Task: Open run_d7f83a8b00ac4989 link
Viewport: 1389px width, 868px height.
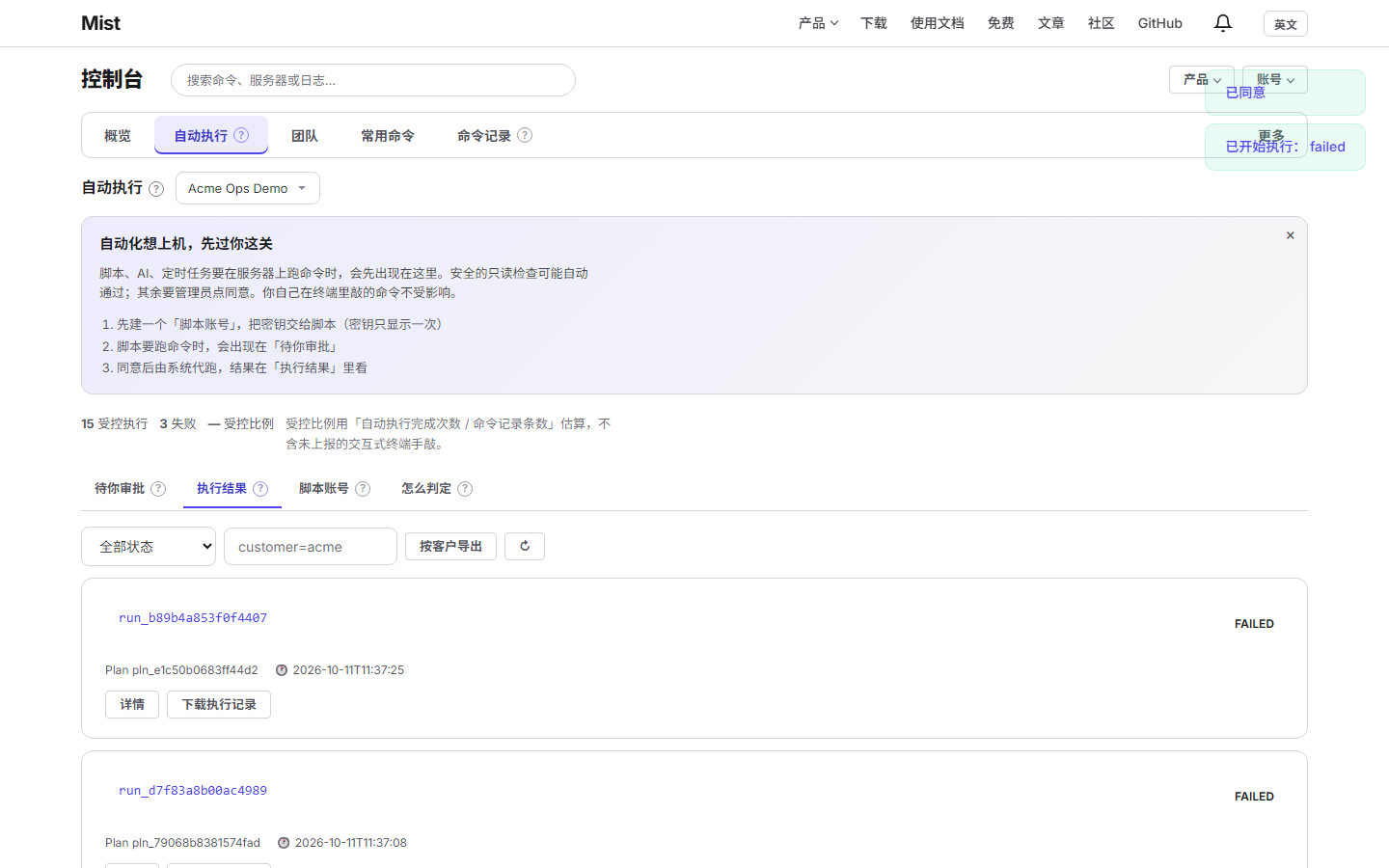Action: pyautogui.click(x=193, y=791)
